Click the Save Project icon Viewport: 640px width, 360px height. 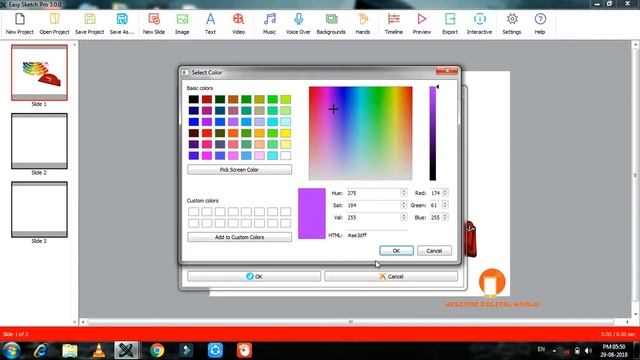[x=89, y=24]
